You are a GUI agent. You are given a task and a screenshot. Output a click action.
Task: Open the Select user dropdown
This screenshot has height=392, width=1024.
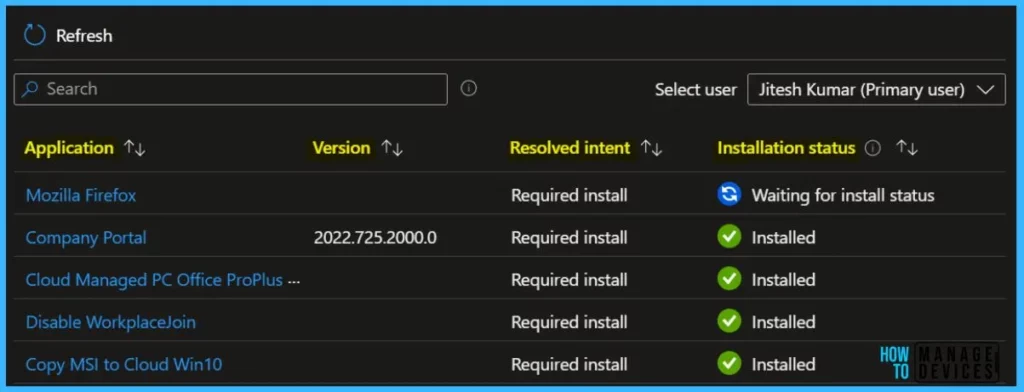tap(876, 90)
